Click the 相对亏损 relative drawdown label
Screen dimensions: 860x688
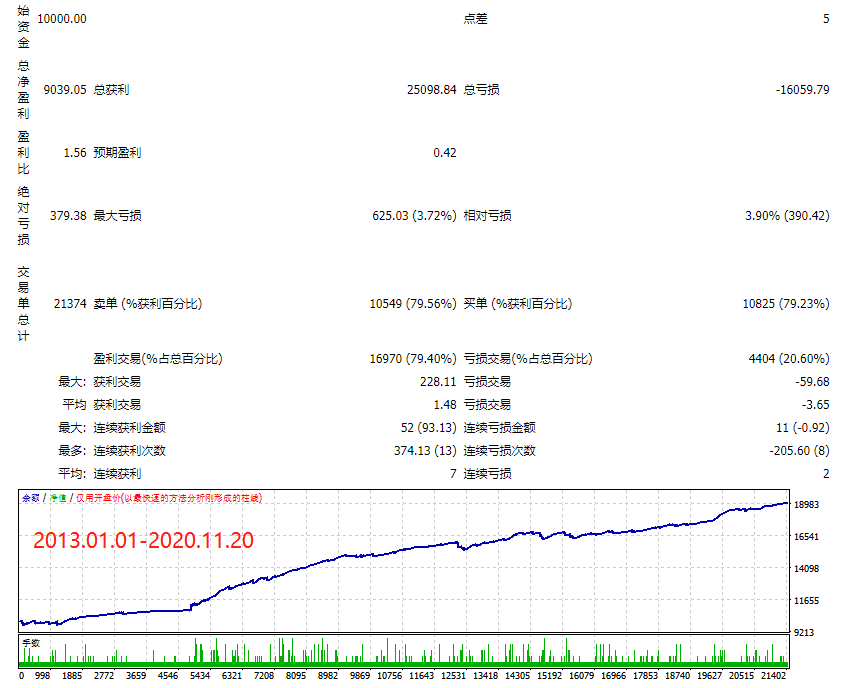[x=488, y=216]
